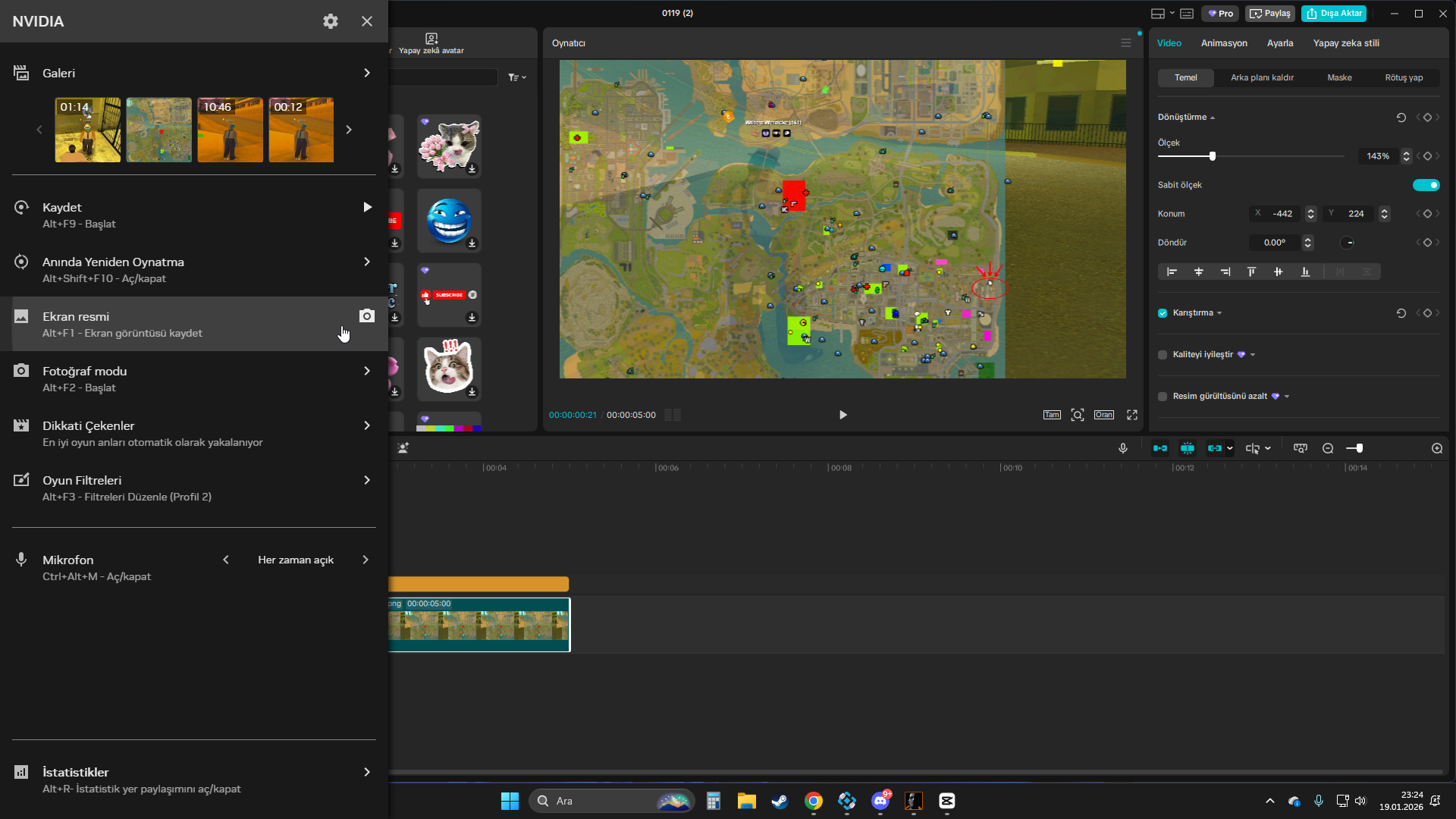Reset the Dönüştürme settings
This screenshot has height=819, width=1456.
point(1401,118)
